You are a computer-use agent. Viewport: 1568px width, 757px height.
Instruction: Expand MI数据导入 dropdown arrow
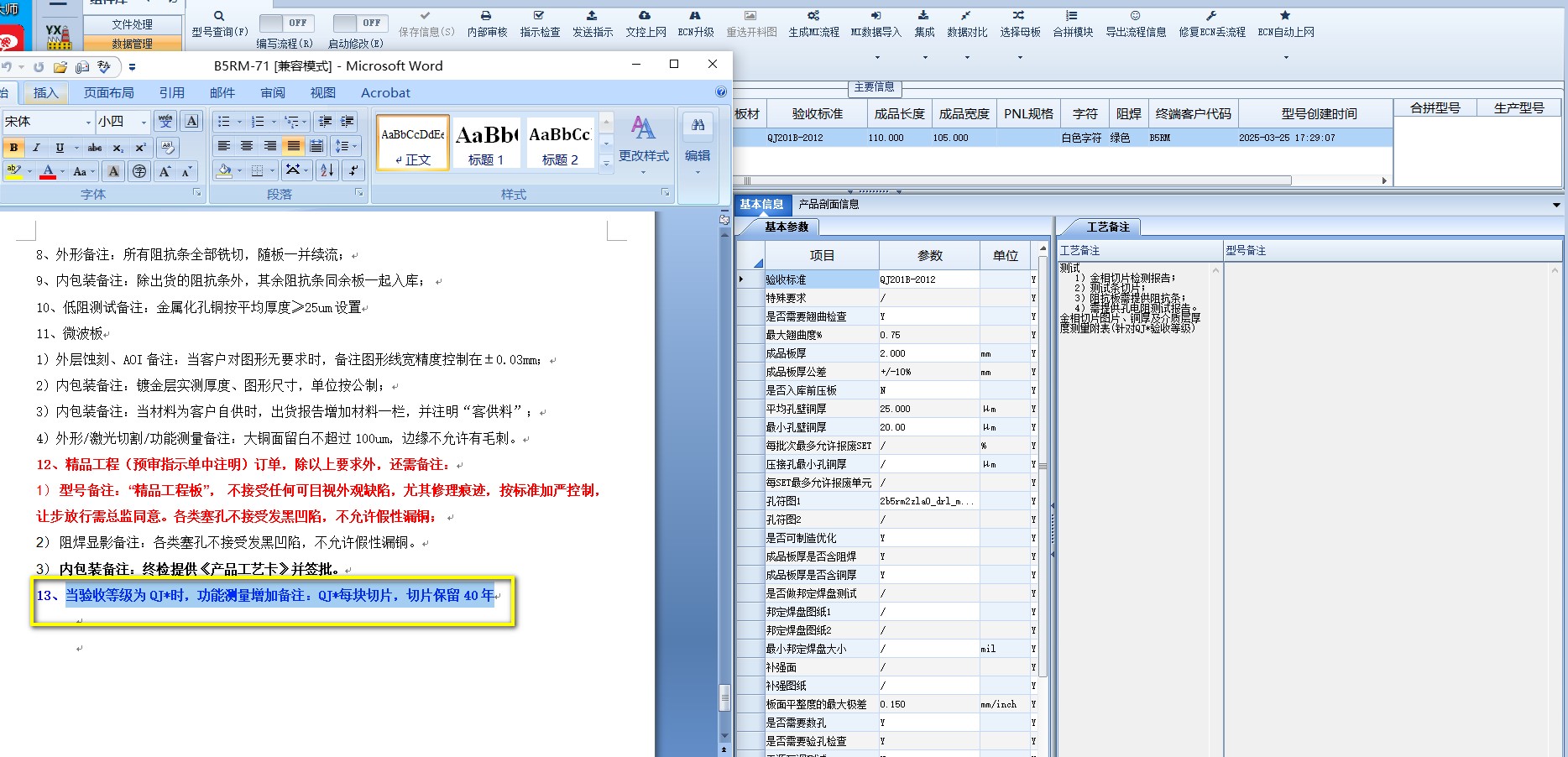point(877,58)
